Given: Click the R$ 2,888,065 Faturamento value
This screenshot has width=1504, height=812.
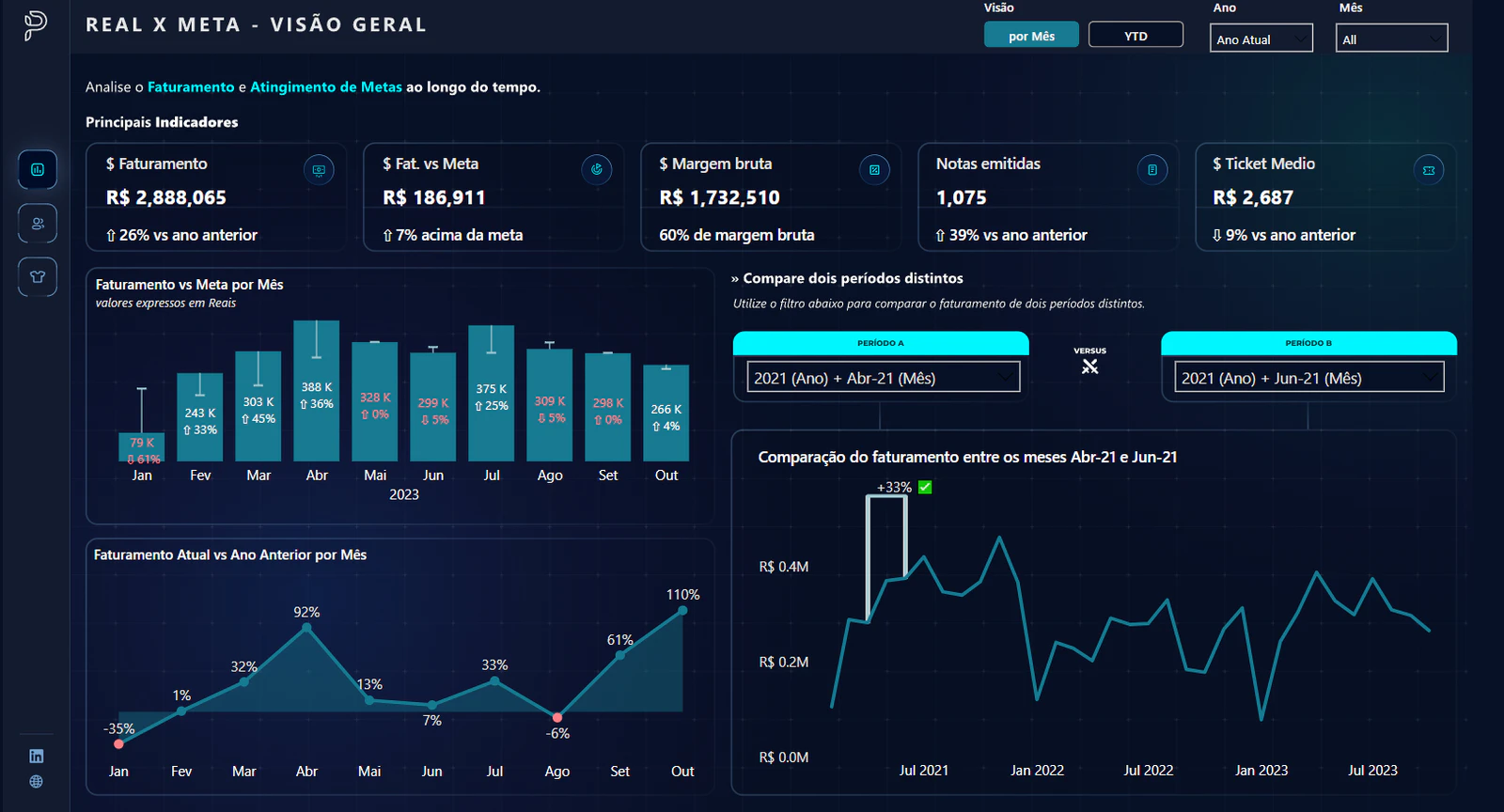Looking at the screenshot, I should click(x=166, y=197).
